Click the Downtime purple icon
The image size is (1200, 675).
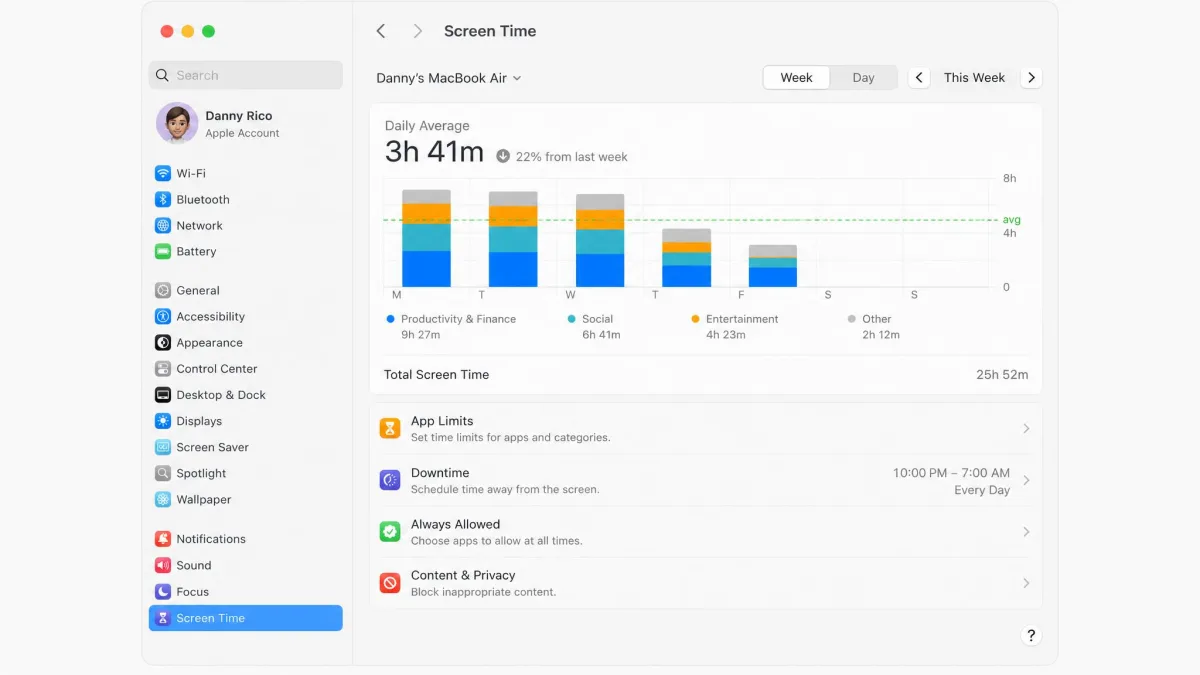[x=390, y=480]
